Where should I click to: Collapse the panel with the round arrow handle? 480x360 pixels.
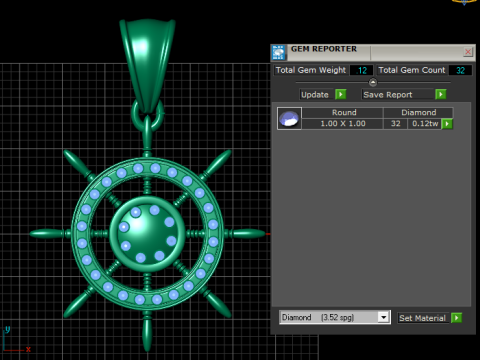(373, 82)
